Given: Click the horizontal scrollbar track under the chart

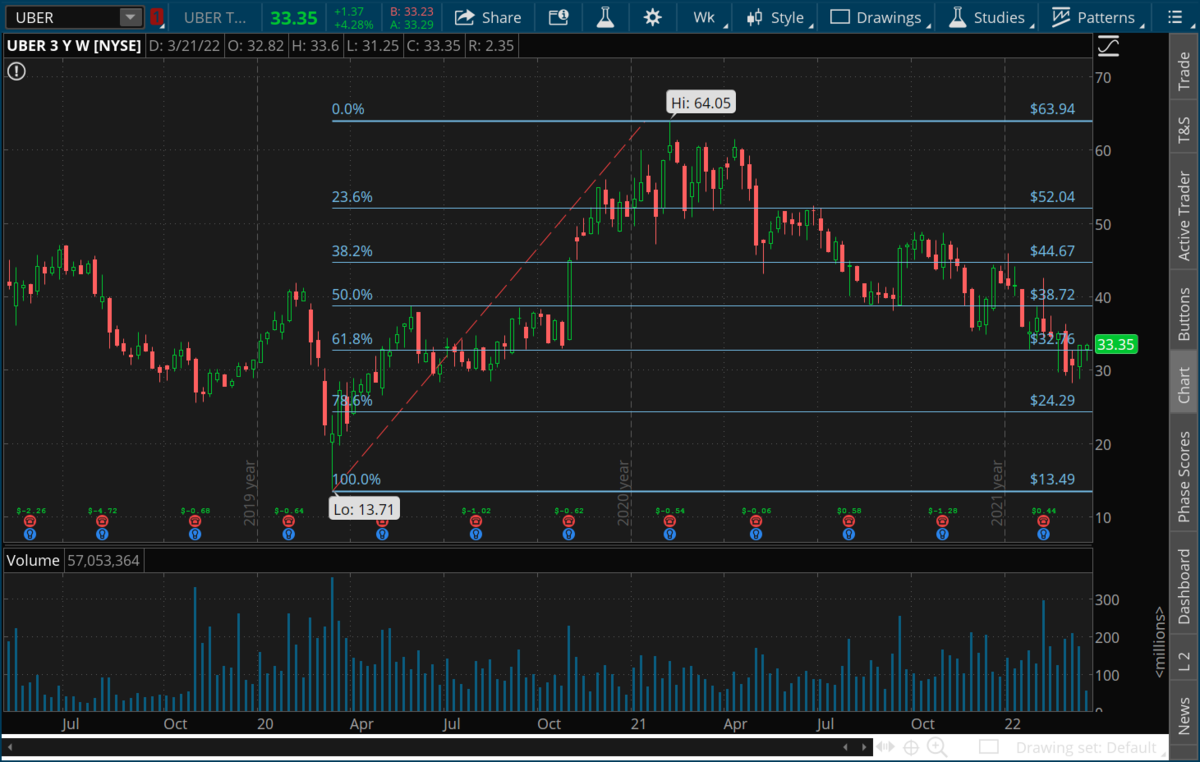Looking at the screenshot, I should coord(437,747).
